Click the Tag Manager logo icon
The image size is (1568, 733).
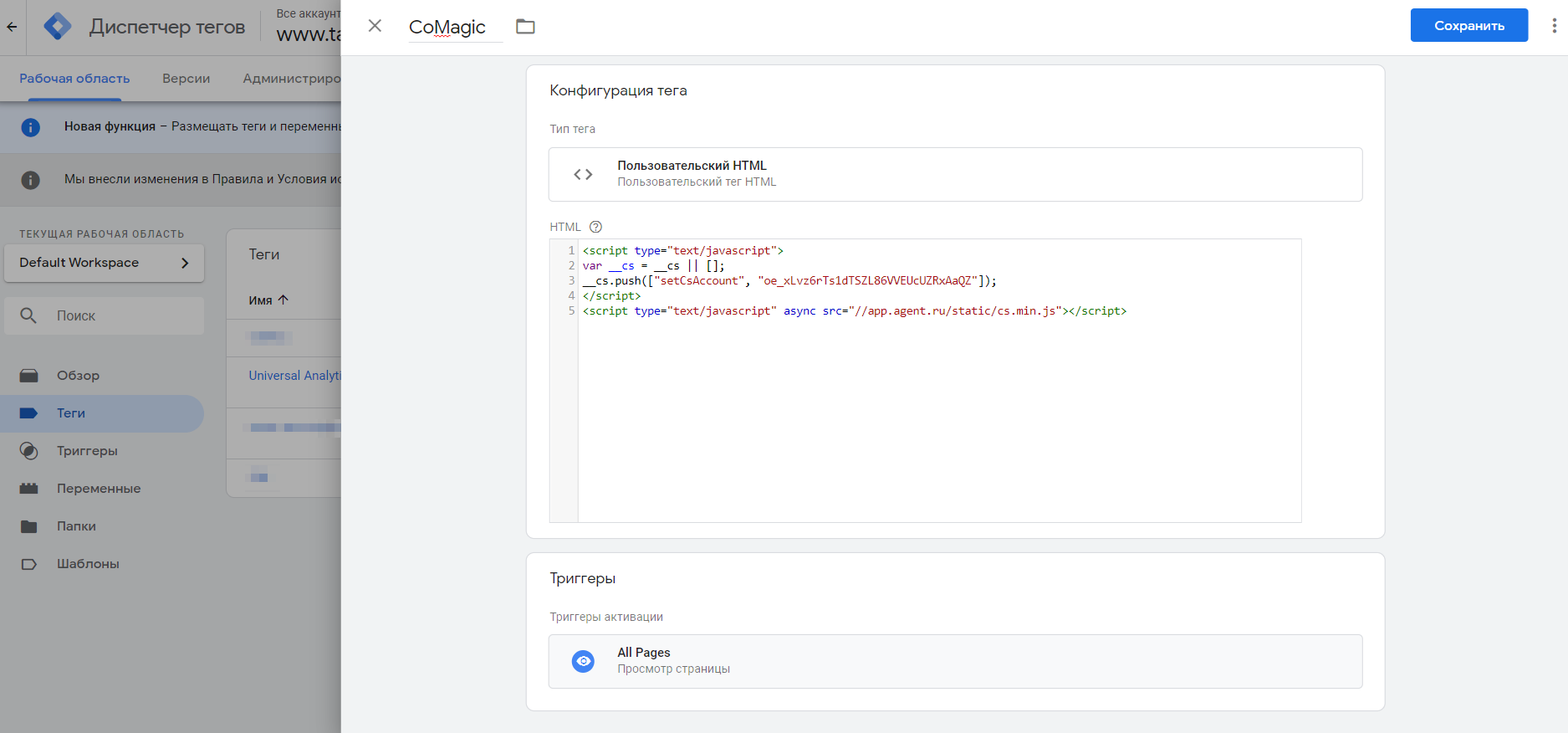coord(58,27)
